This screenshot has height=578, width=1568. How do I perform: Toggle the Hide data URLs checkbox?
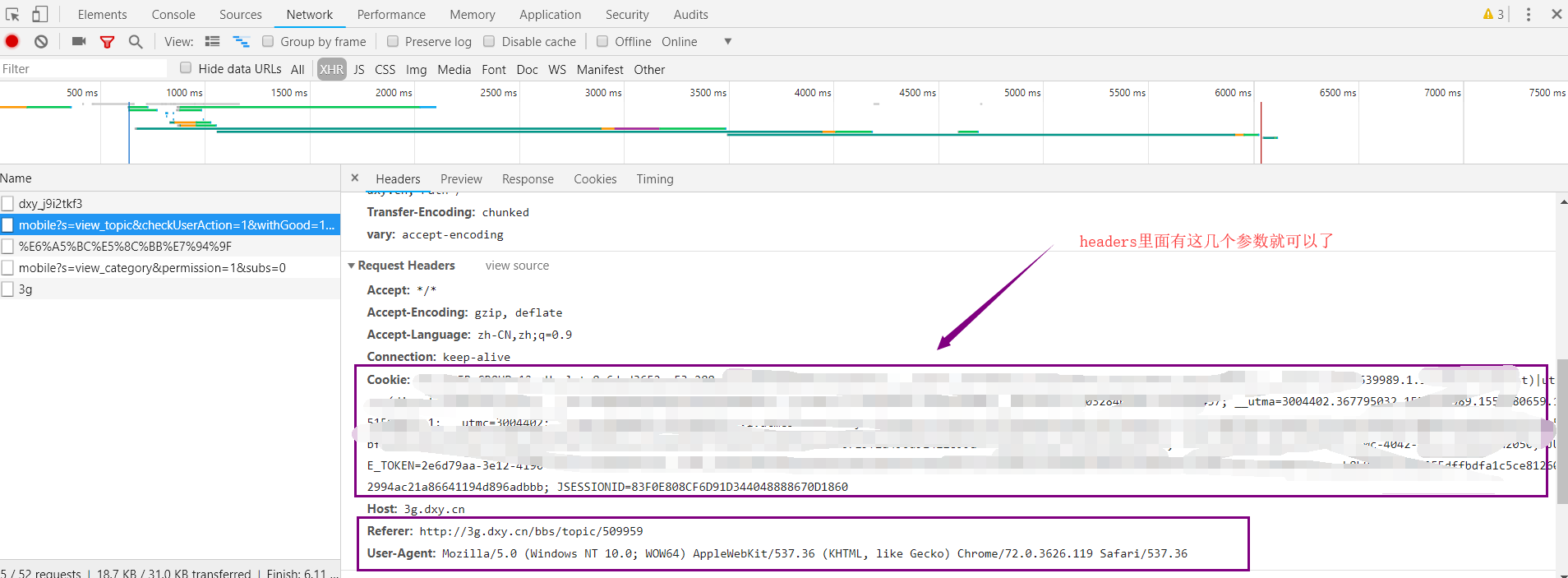186,68
